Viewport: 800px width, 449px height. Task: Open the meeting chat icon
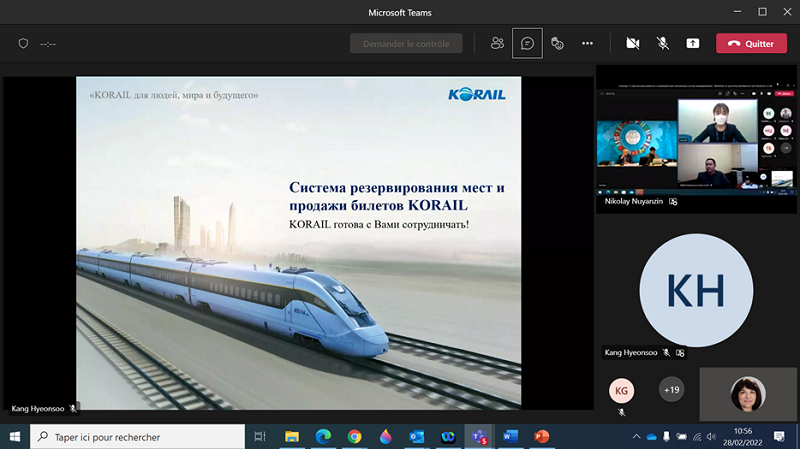527,44
